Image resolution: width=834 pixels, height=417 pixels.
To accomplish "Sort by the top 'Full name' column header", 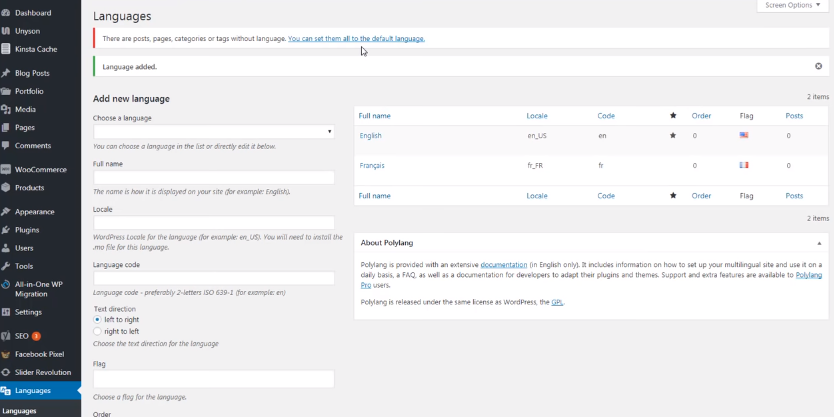I will point(374,115).
